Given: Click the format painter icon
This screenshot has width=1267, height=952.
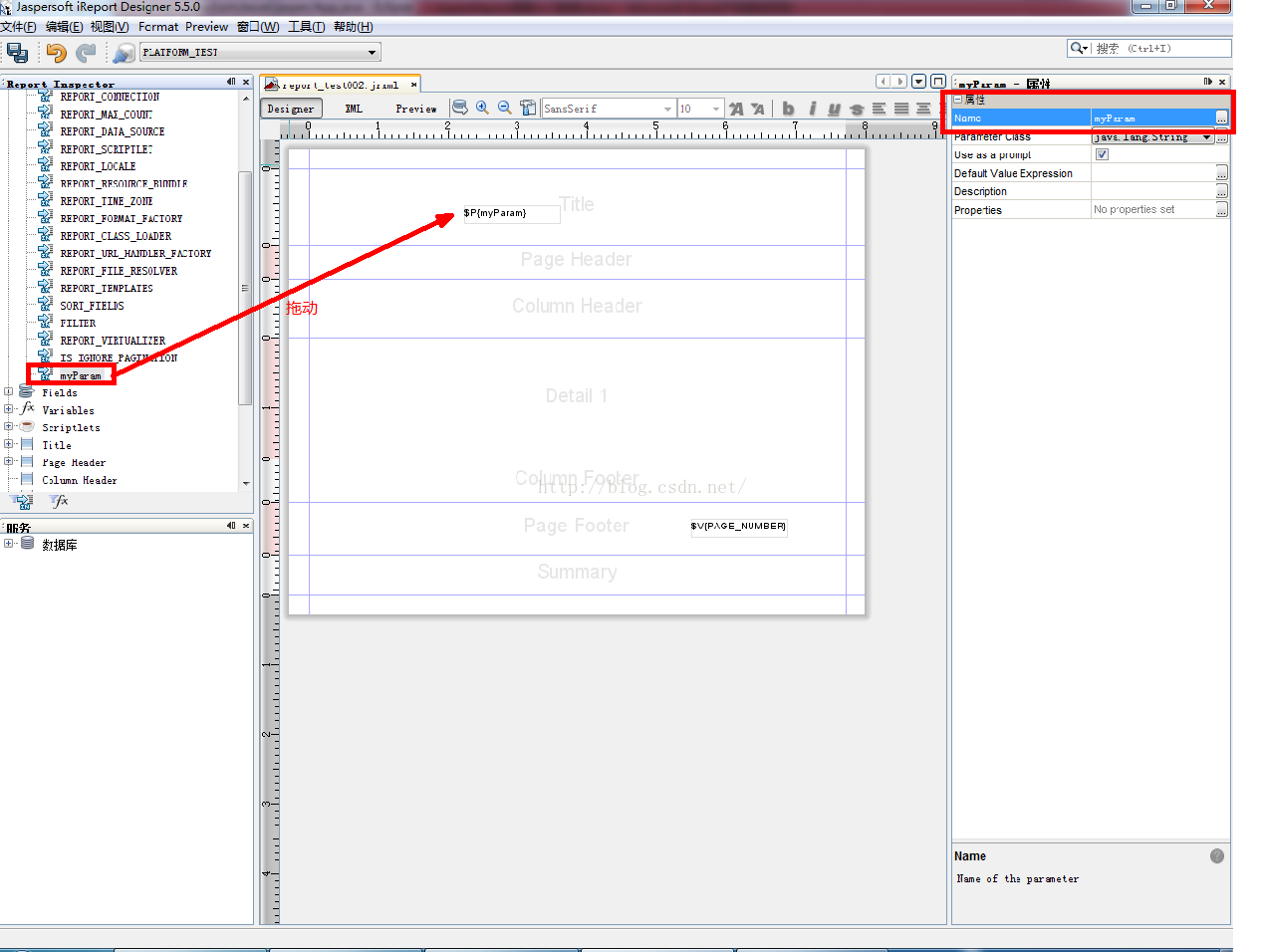Looking at the screenshot, I should pos(528,108).
